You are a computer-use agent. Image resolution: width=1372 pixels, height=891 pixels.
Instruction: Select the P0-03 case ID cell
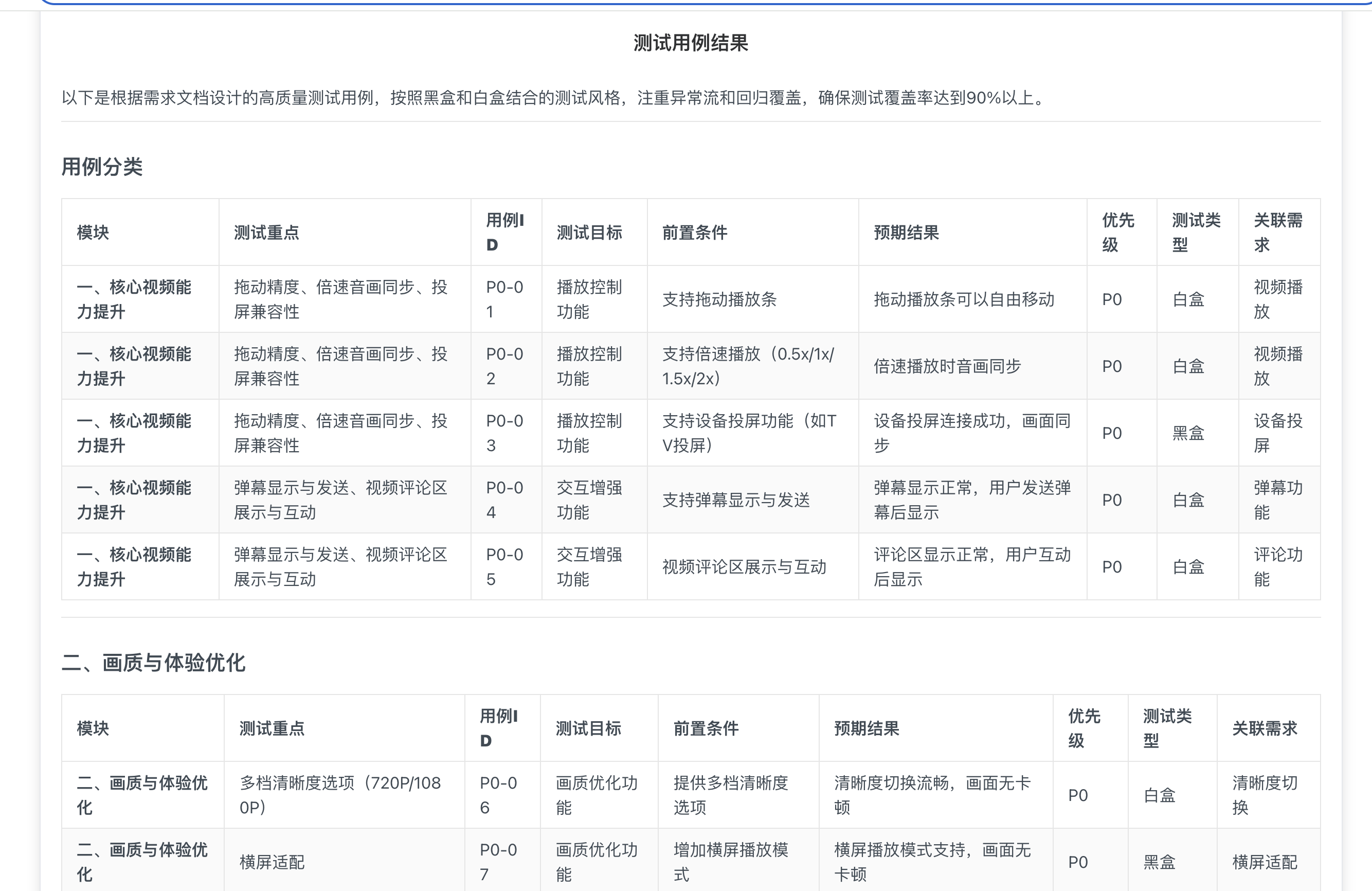click(504, 433)
